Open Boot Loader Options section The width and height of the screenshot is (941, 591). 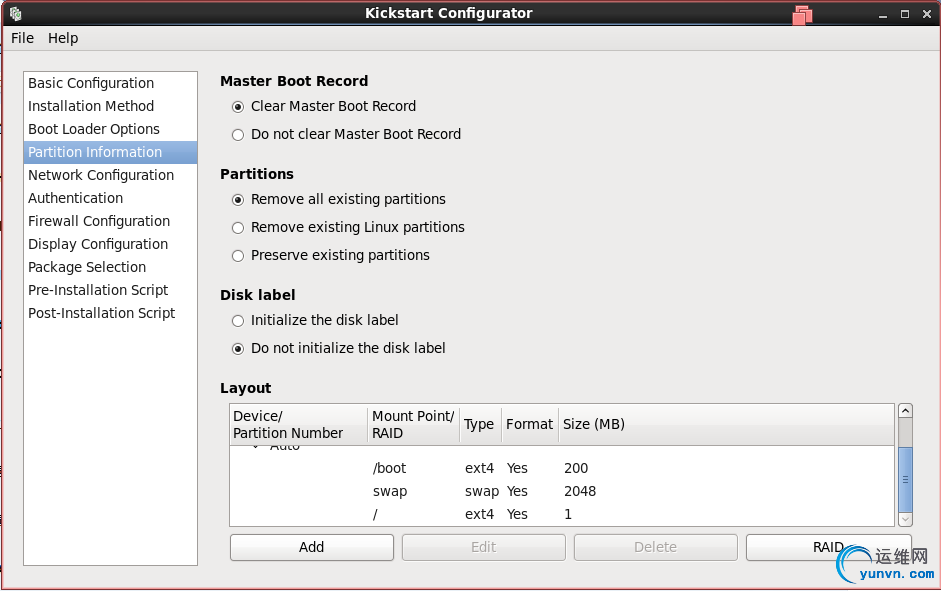coord(110,129)
